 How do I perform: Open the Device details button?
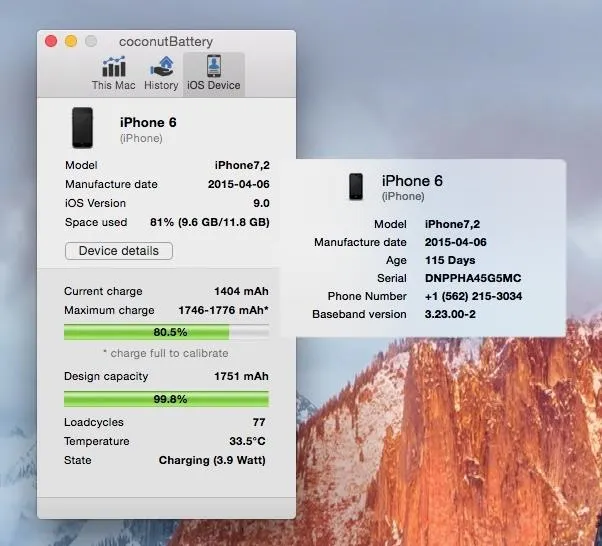[x=119, y=251]
